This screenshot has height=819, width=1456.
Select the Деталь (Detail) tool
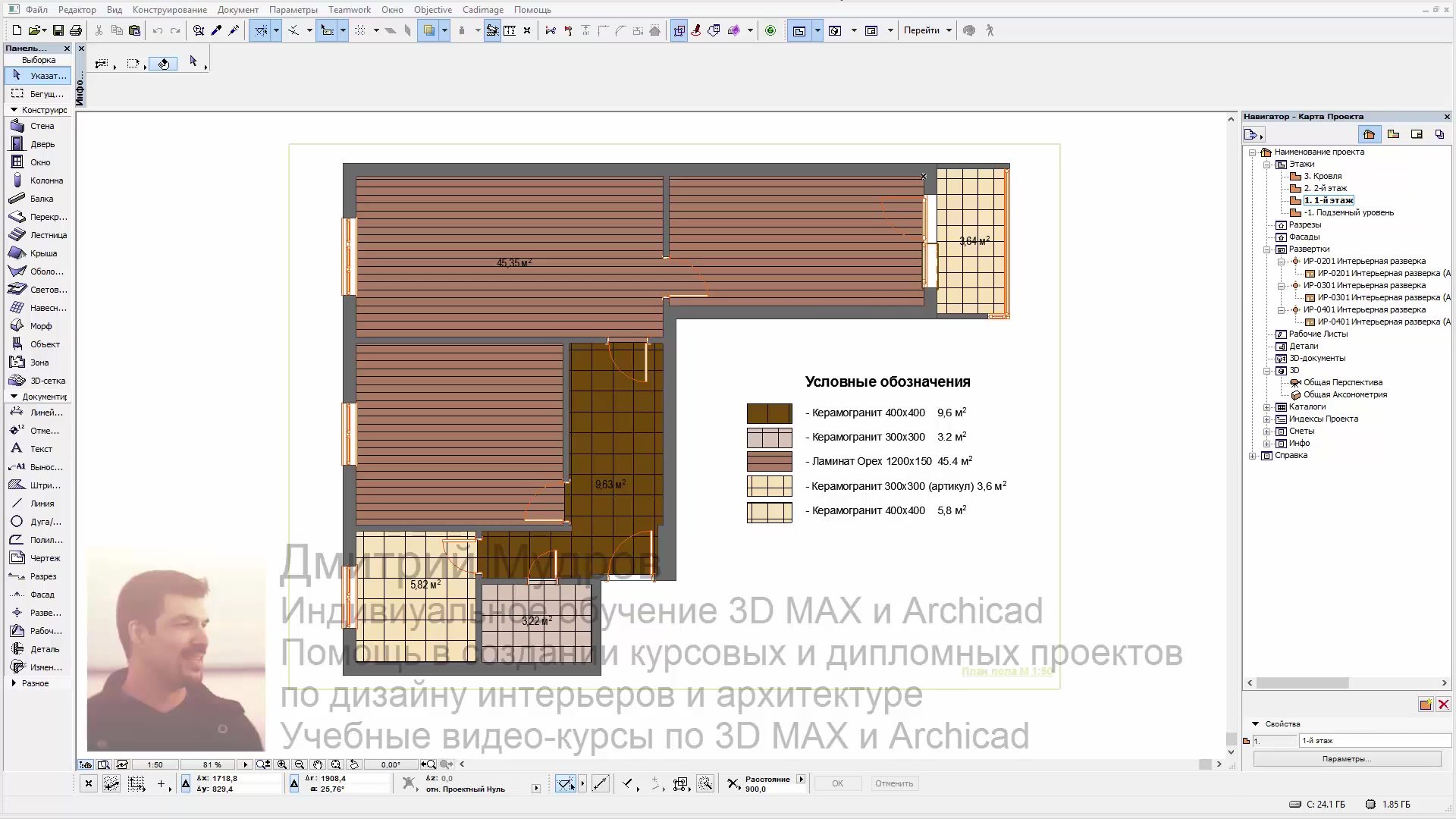point(38,649)
